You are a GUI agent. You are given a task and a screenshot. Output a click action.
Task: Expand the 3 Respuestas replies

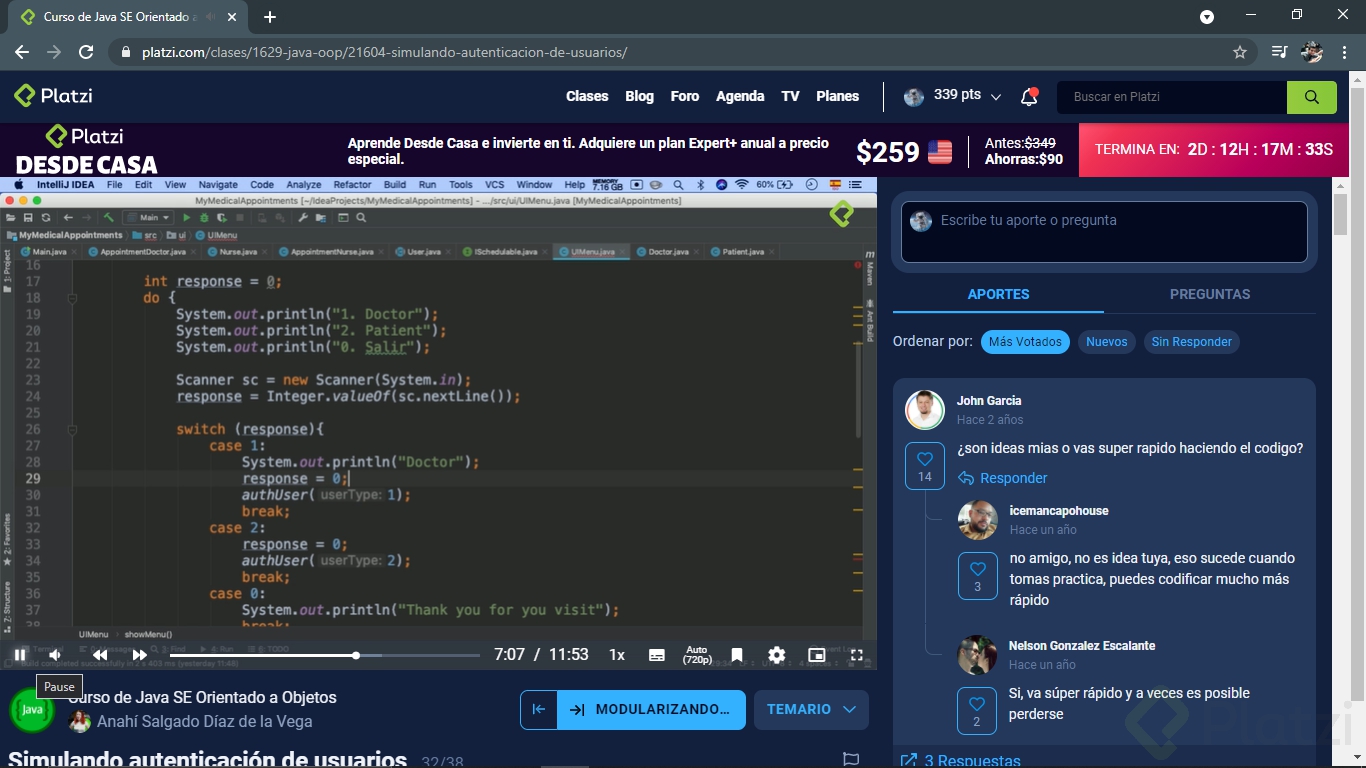[x=961, y=761]
